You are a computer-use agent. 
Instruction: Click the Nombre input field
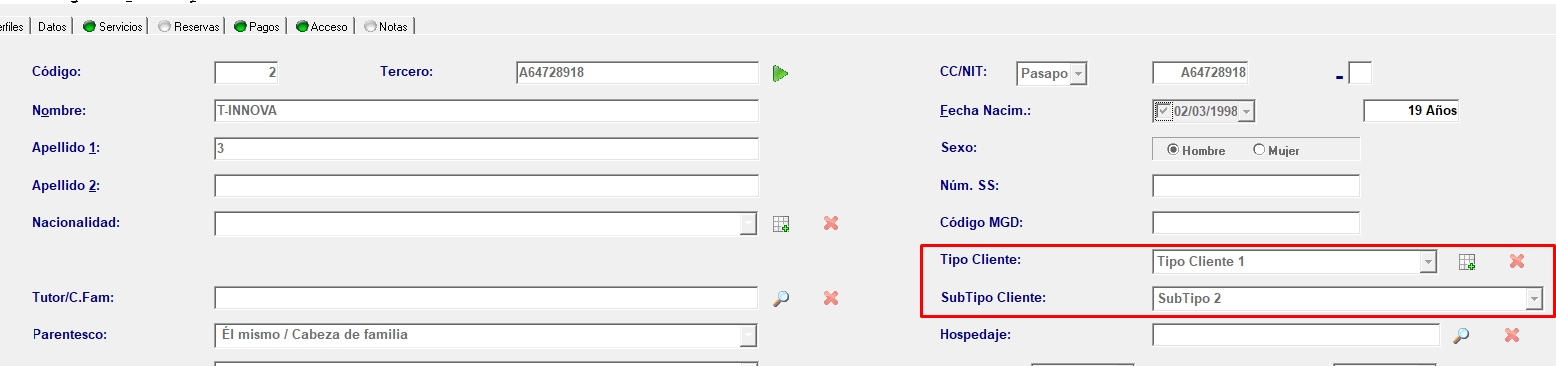[486, 111]
